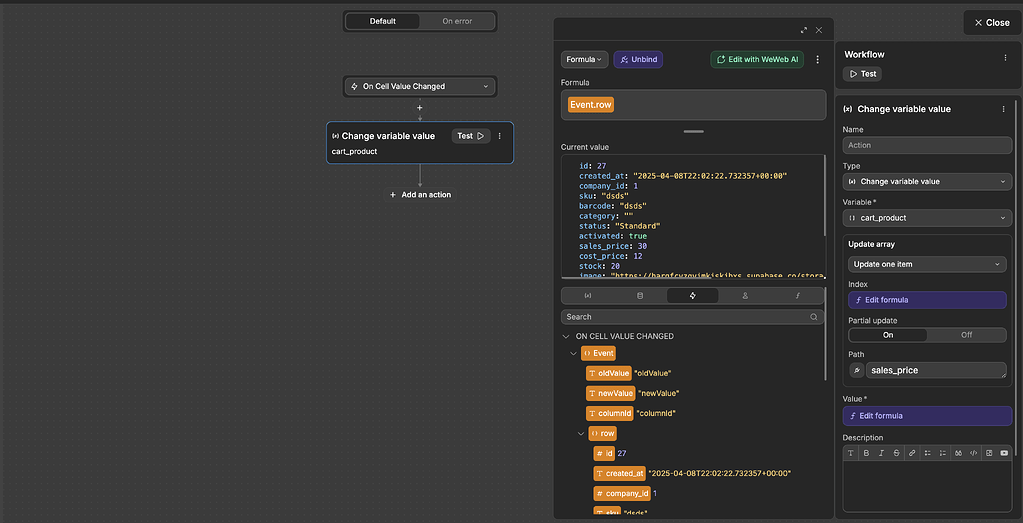The image size is (1023, 523).
Task: Click the bold icon in Description toolbar
Action: click(x=866, y=453)
